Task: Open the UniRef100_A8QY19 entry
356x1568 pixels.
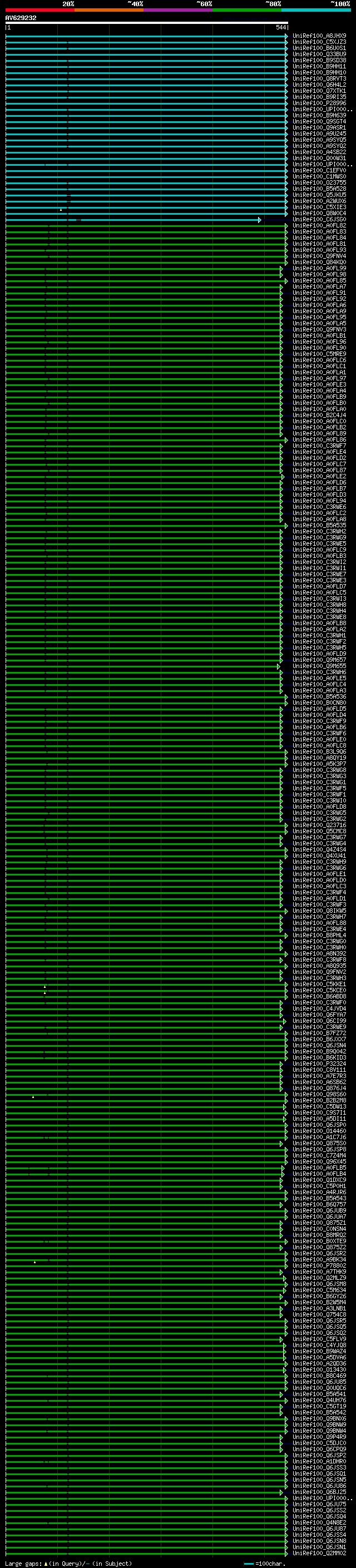Action: click(x=319, y=758)
